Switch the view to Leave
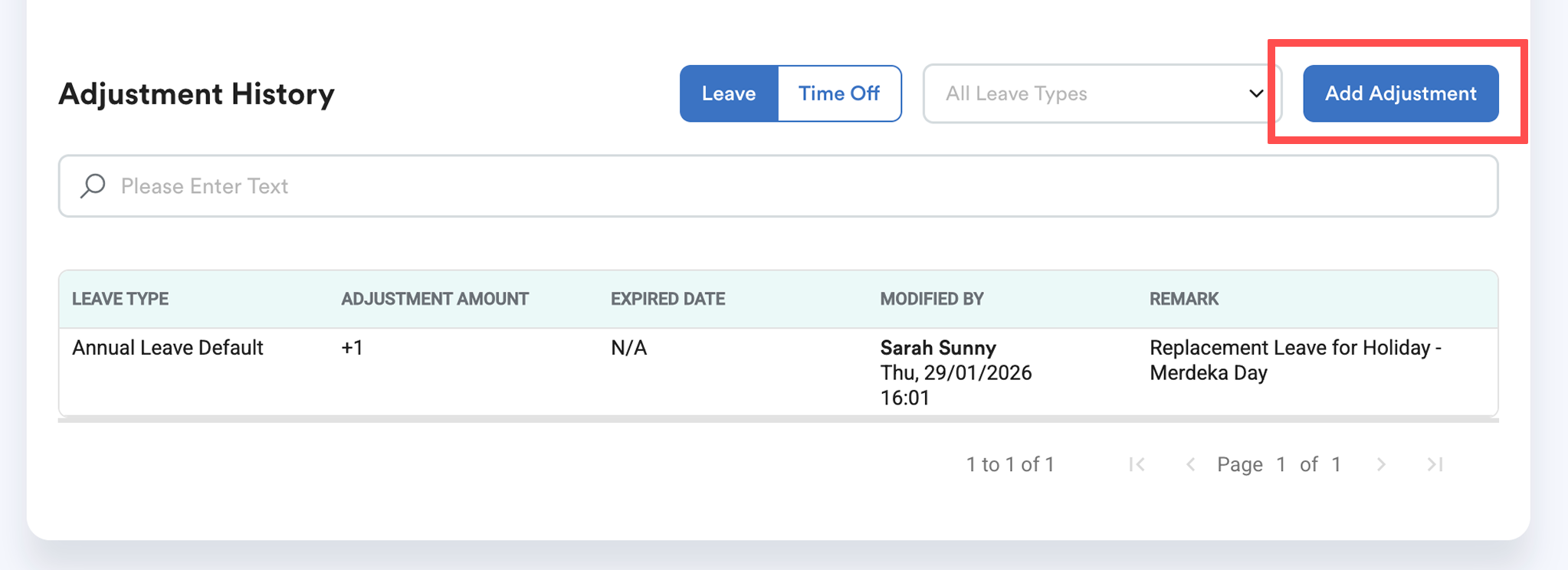 [x=729, y=93]
